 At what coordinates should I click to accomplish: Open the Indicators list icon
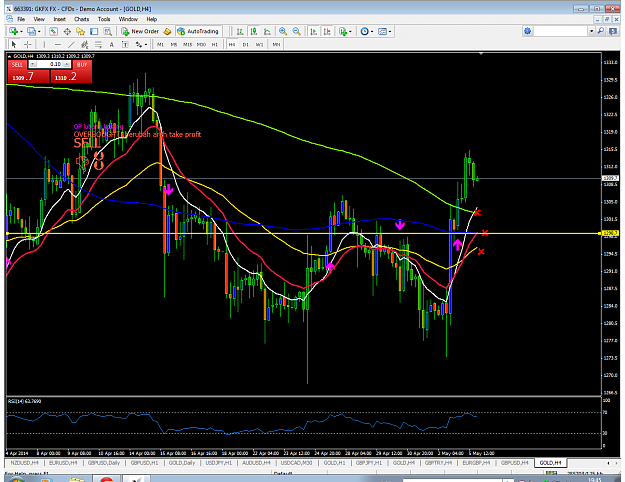click(x=343, y=31)
